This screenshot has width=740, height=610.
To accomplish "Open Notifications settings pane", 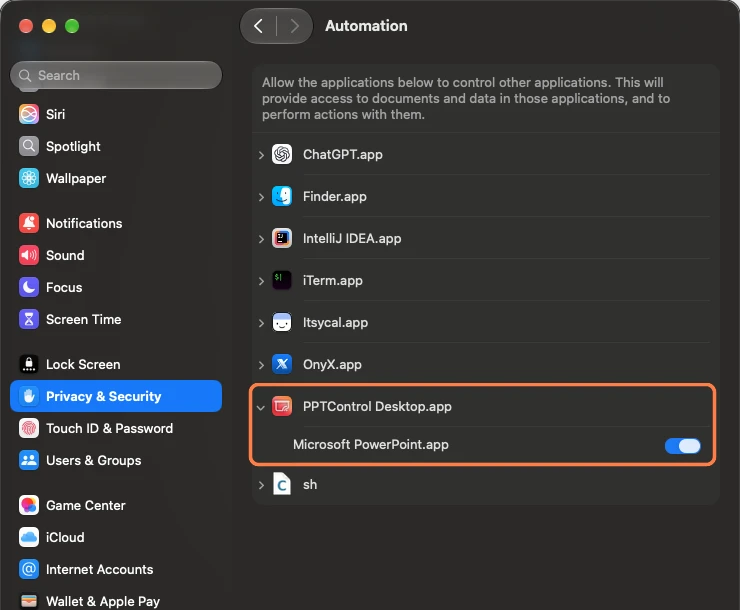I will pos(116,223).
